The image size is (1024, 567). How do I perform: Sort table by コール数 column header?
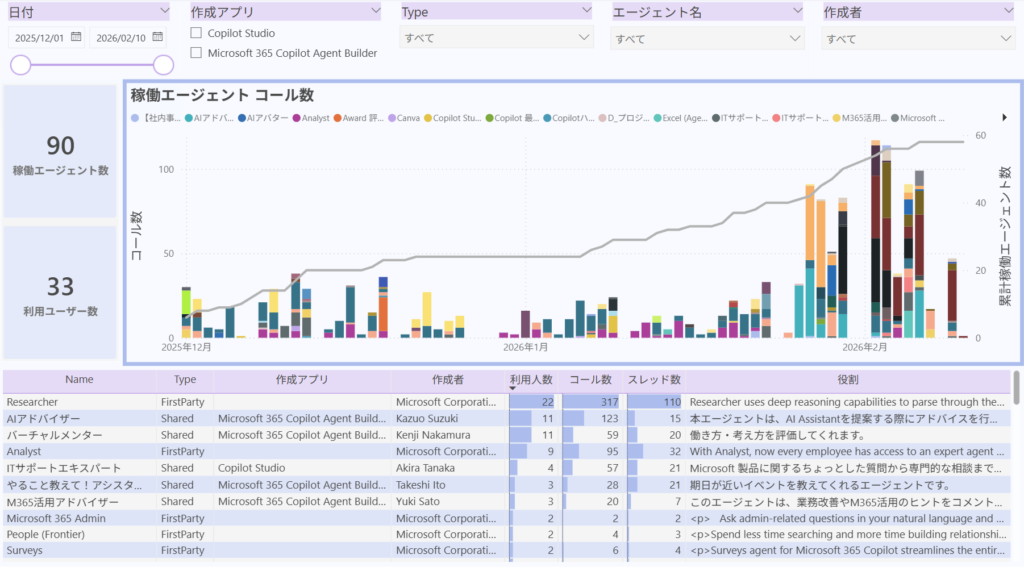point(590,380)
